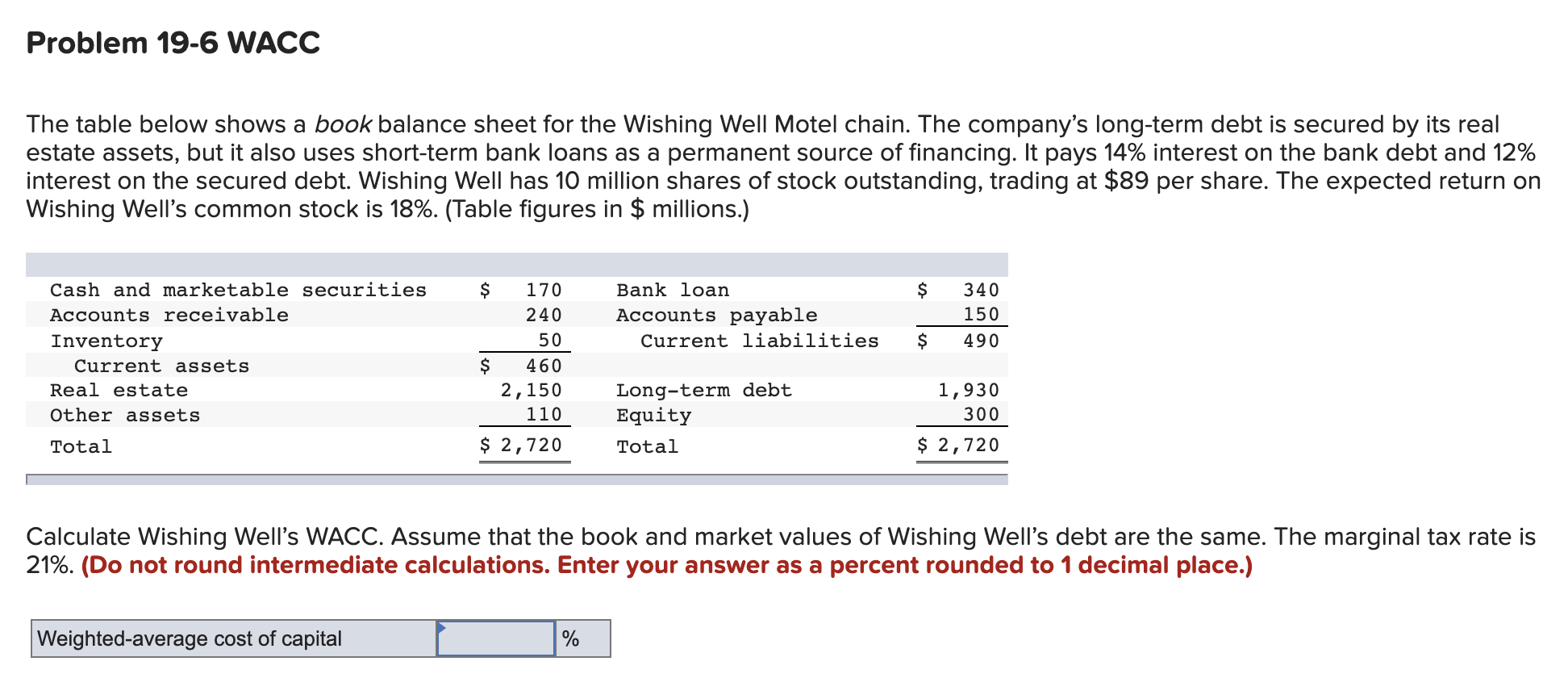Click the Real estate value 2,150
Viewport: 1568px width, 699px height.
tap(531, 390)
